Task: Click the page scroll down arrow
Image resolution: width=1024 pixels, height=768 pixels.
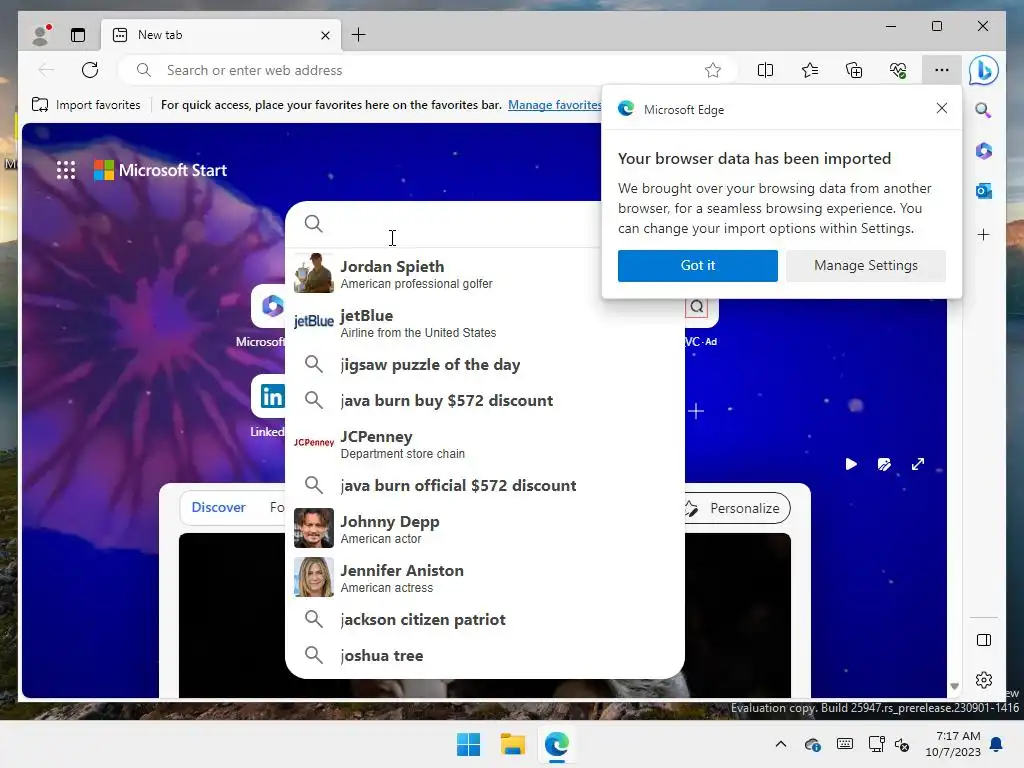Action: point(954,686)
